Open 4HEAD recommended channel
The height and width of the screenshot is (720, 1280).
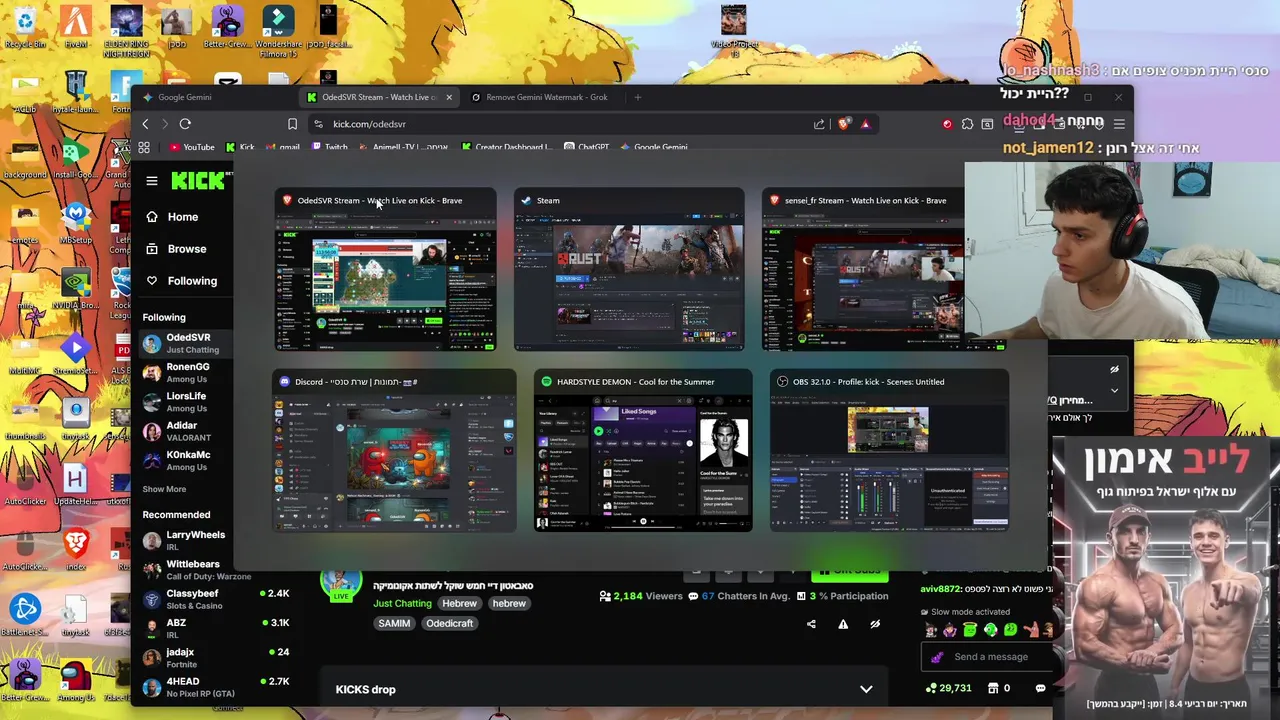coord(215,687)
